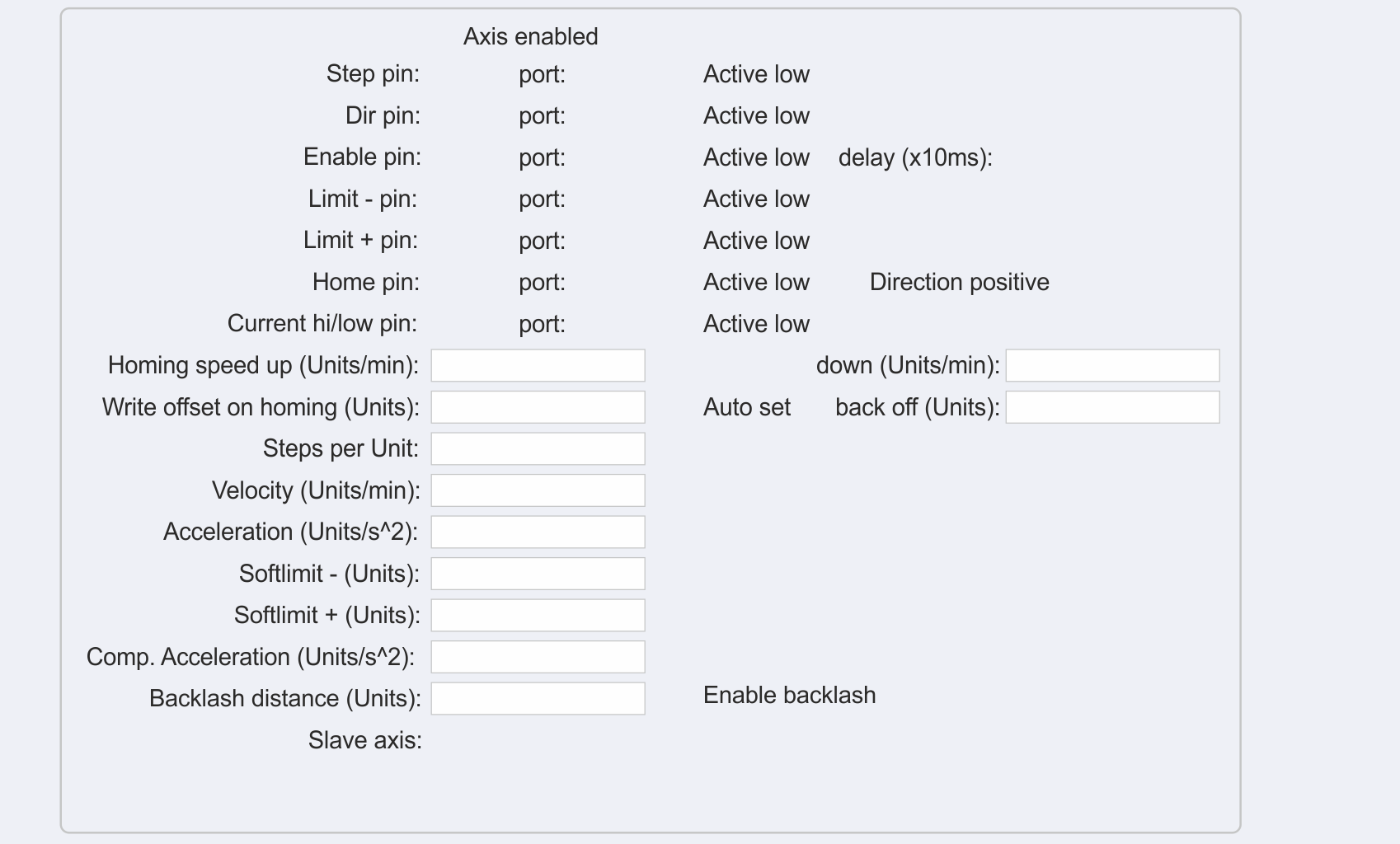Focus the Velocity (Units/min) input

538,490
